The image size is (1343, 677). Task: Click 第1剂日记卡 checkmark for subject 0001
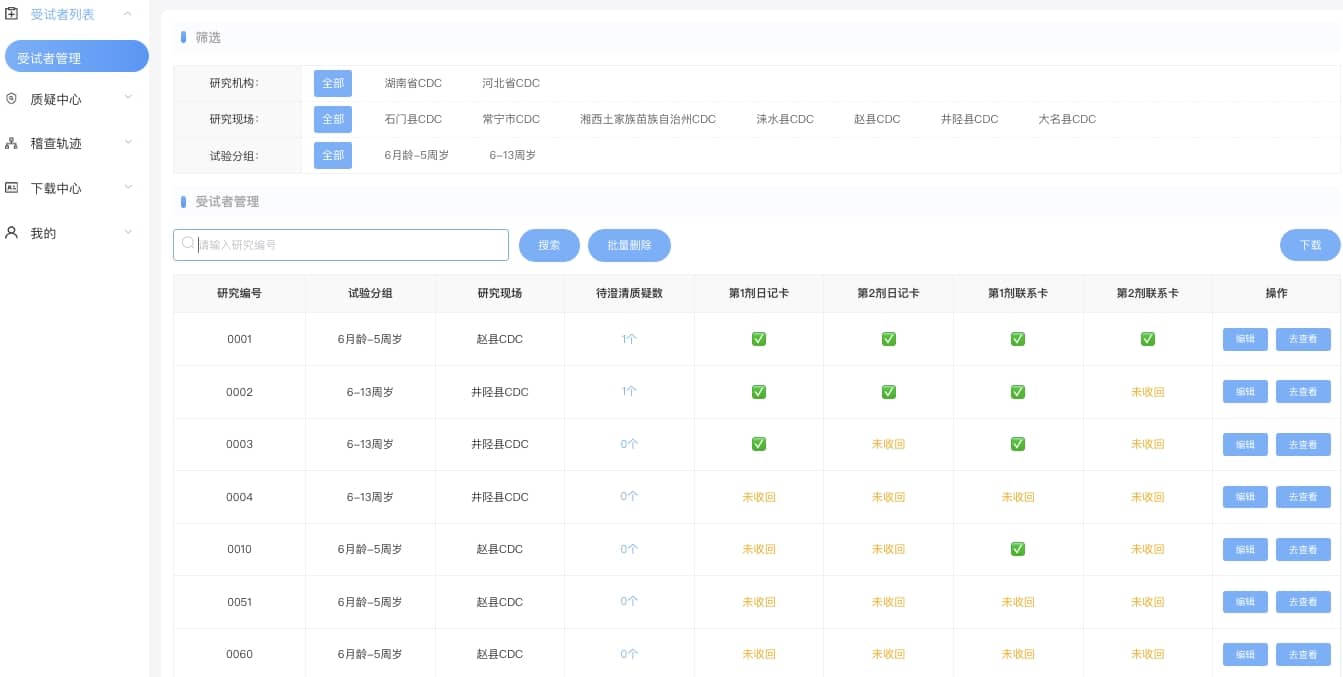point(758,339)
